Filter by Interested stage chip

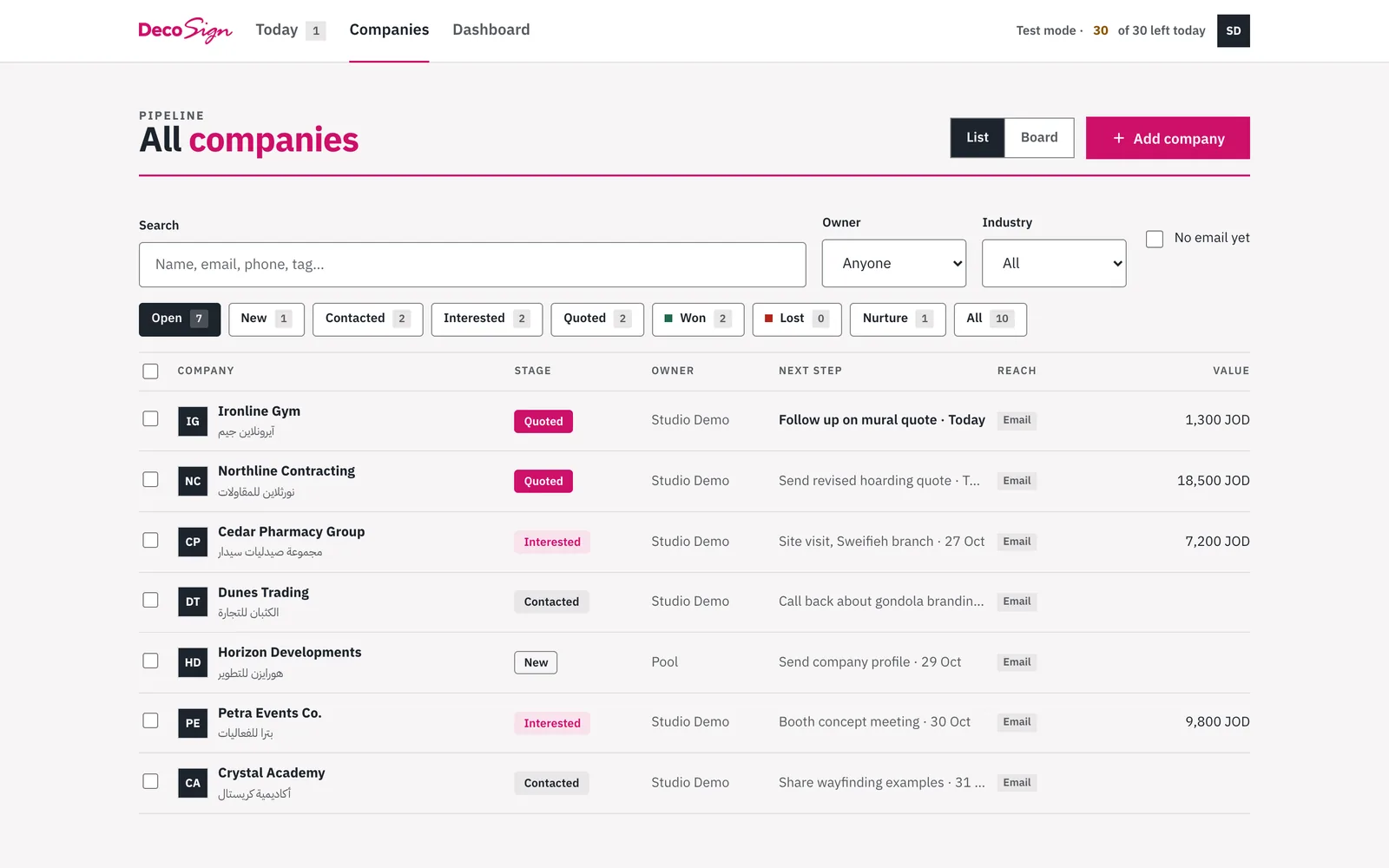(x=487, y=319)
